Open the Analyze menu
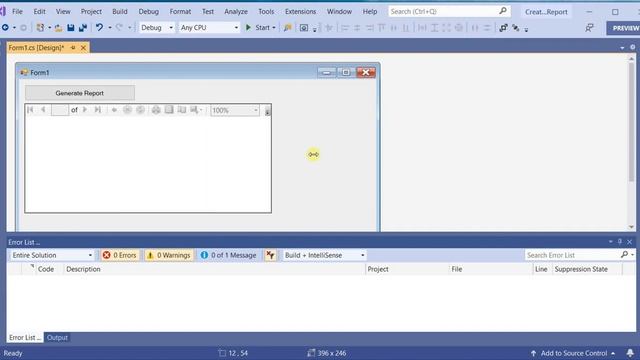The width and height of the screenshot is (640, 360). (x=236, y=11)
